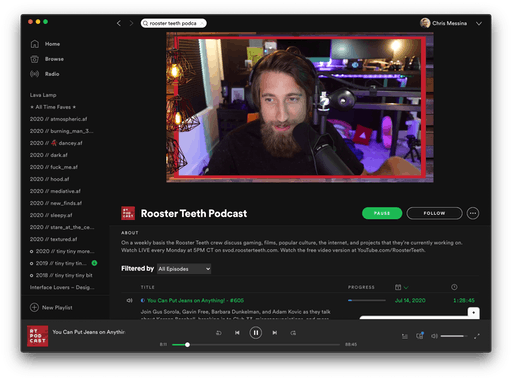Open playlist 2020 // tiny tiny more
This screenshot has width=512, height=380.
(x=62, y=251)
